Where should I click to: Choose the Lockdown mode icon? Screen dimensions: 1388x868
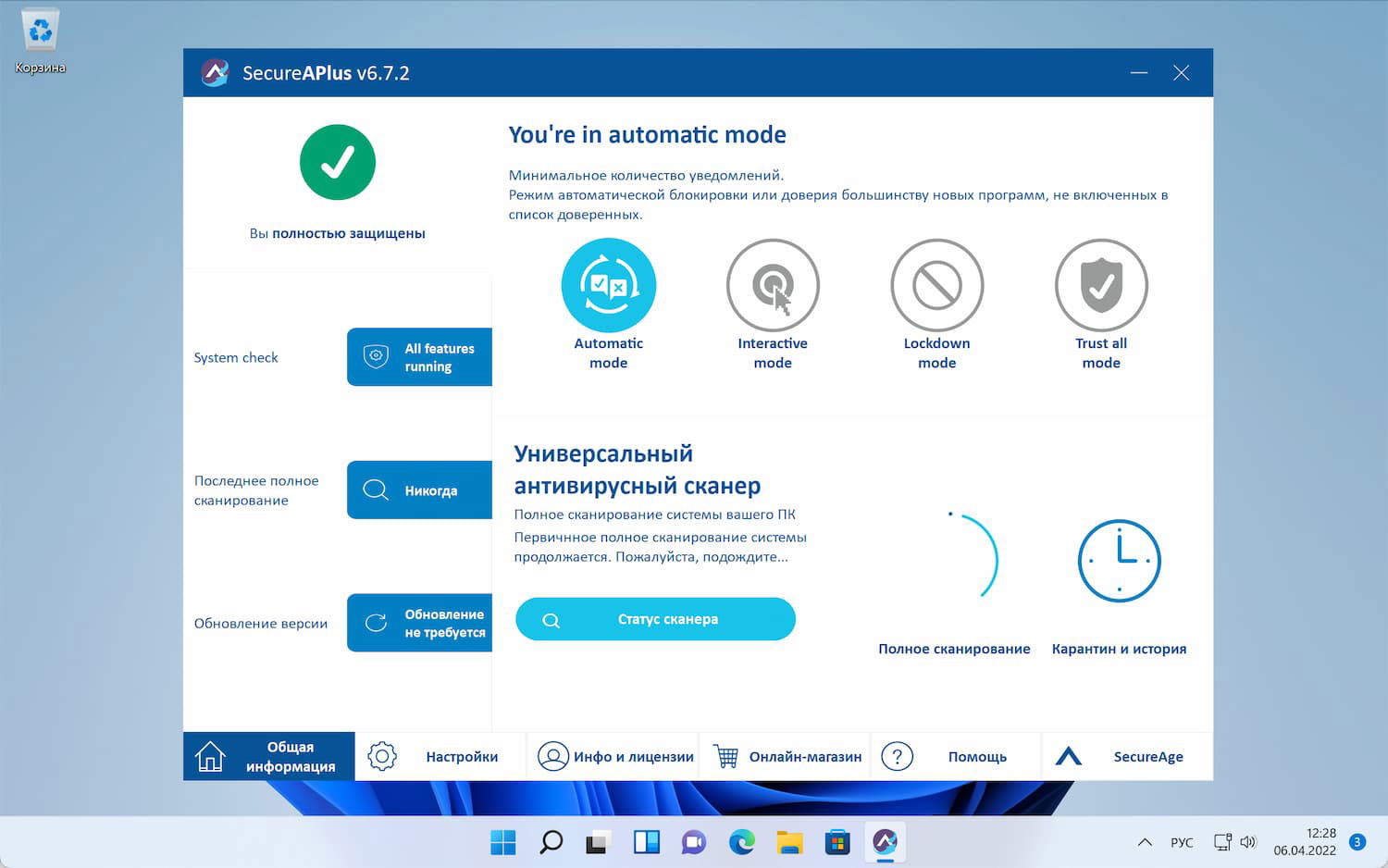[936, 285]
